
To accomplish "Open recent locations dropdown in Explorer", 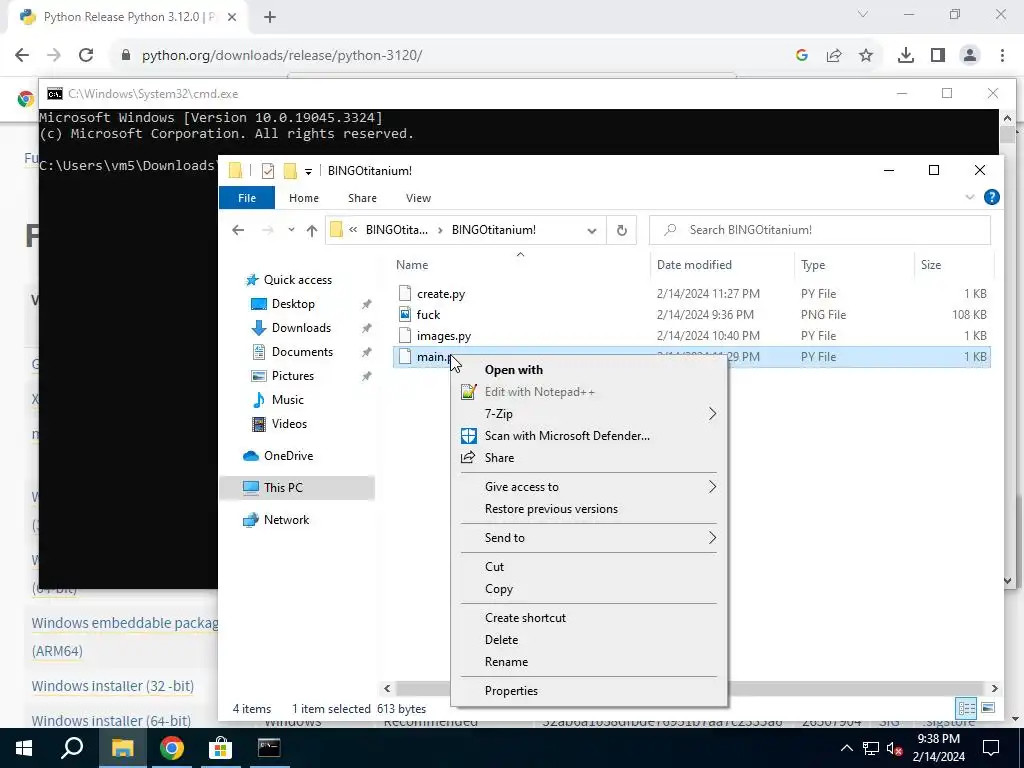I will click(x=291, y=230).
